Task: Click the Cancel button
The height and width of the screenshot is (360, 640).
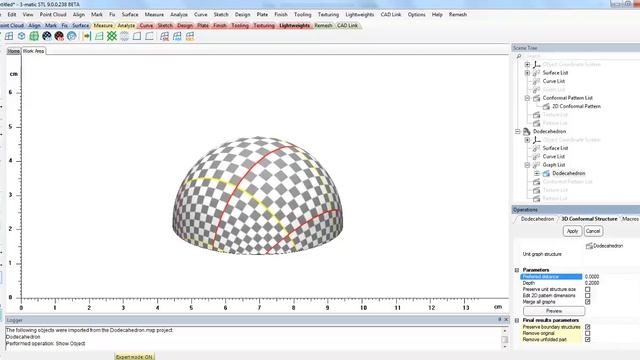Action: (593, 231)
